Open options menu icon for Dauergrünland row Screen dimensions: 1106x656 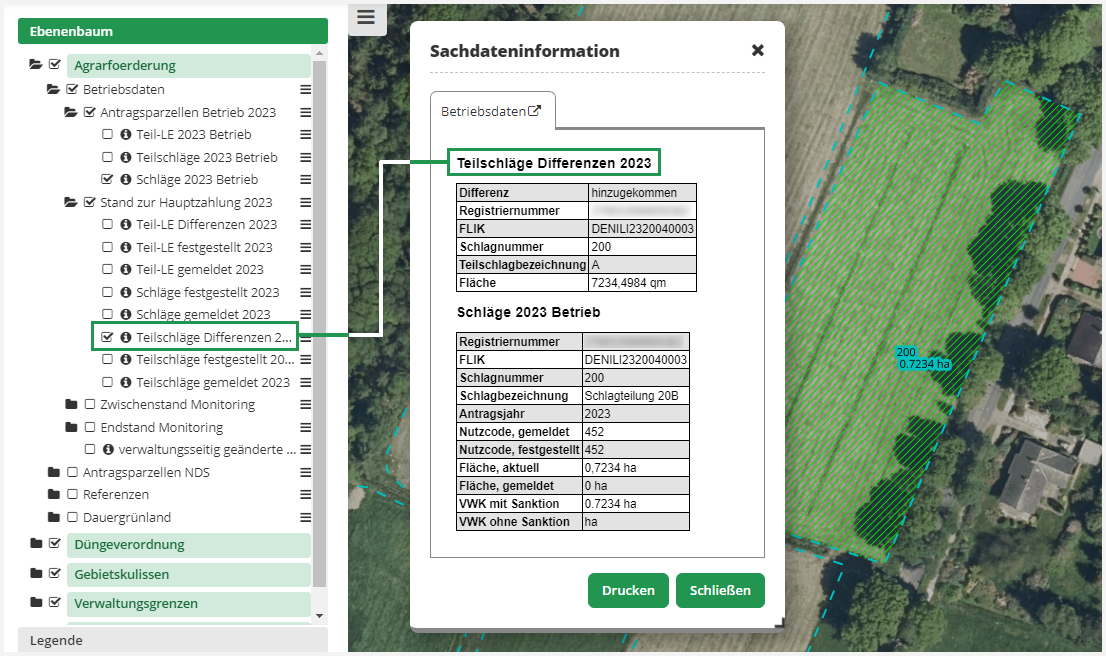click(306, 518)
